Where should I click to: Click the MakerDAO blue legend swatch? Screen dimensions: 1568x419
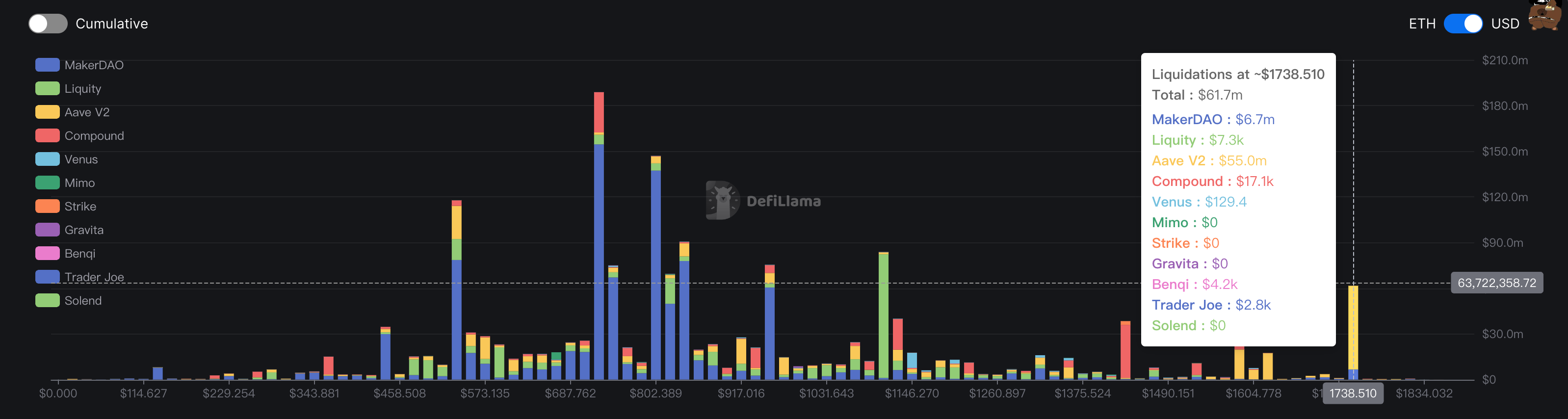[x=48, y=65]
